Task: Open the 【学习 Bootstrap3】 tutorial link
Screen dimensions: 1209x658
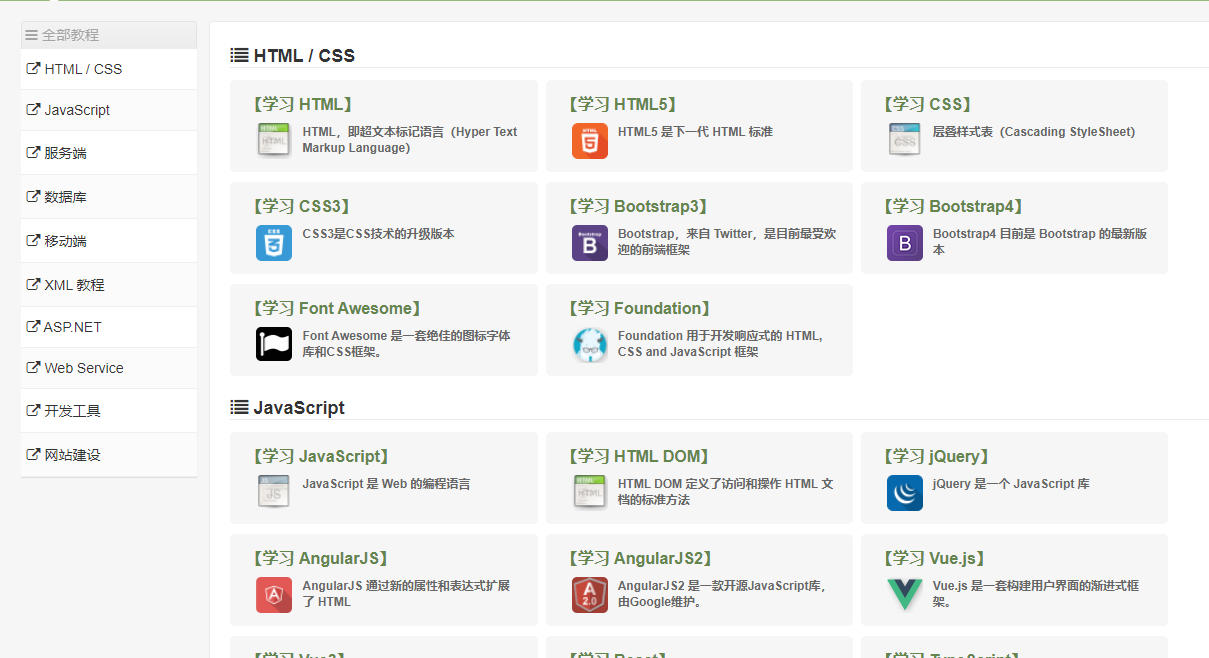Action: point(640,206)
